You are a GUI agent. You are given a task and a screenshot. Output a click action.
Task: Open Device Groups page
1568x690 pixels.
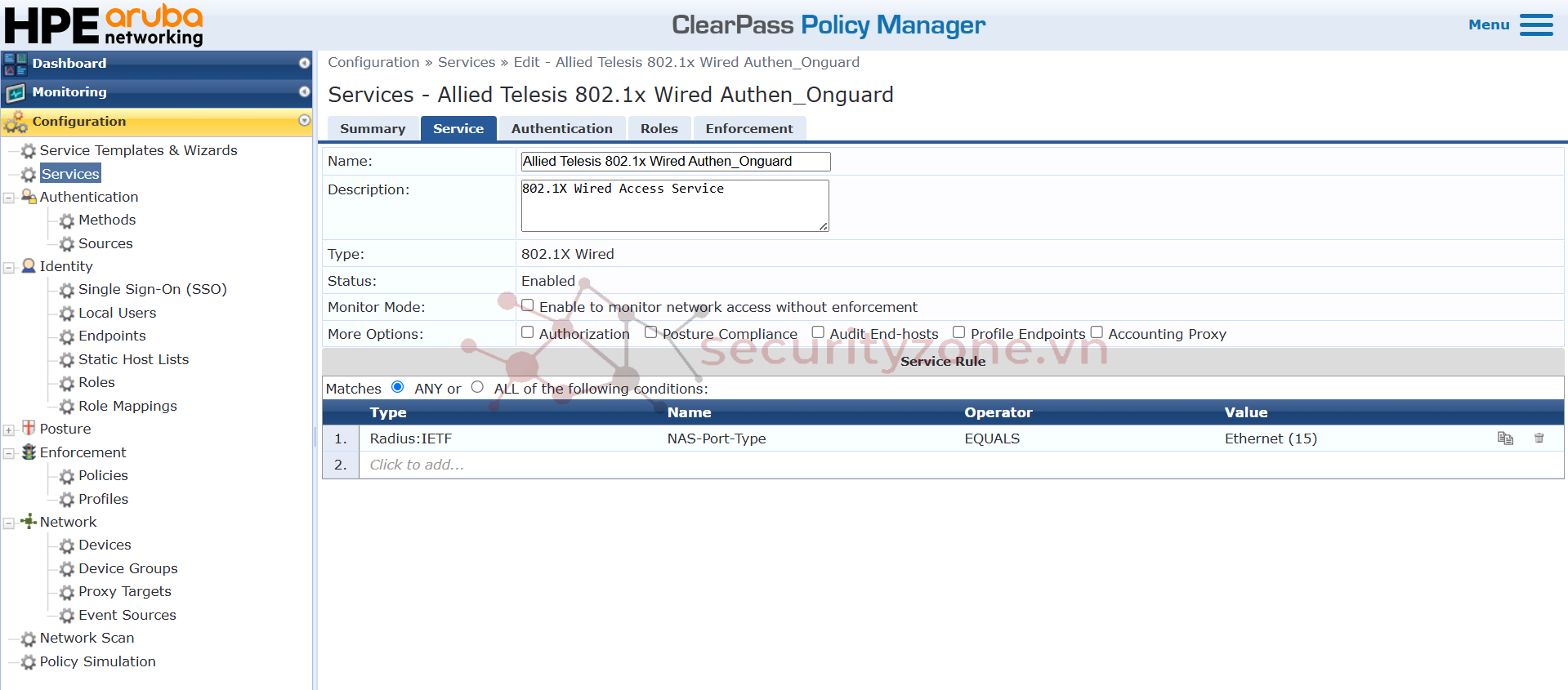point(128,568)
